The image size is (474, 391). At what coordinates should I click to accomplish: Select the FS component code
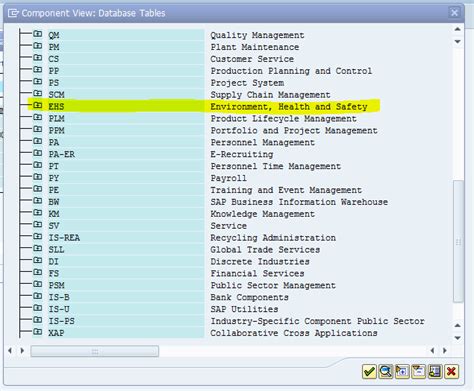[x=54, y=273]
